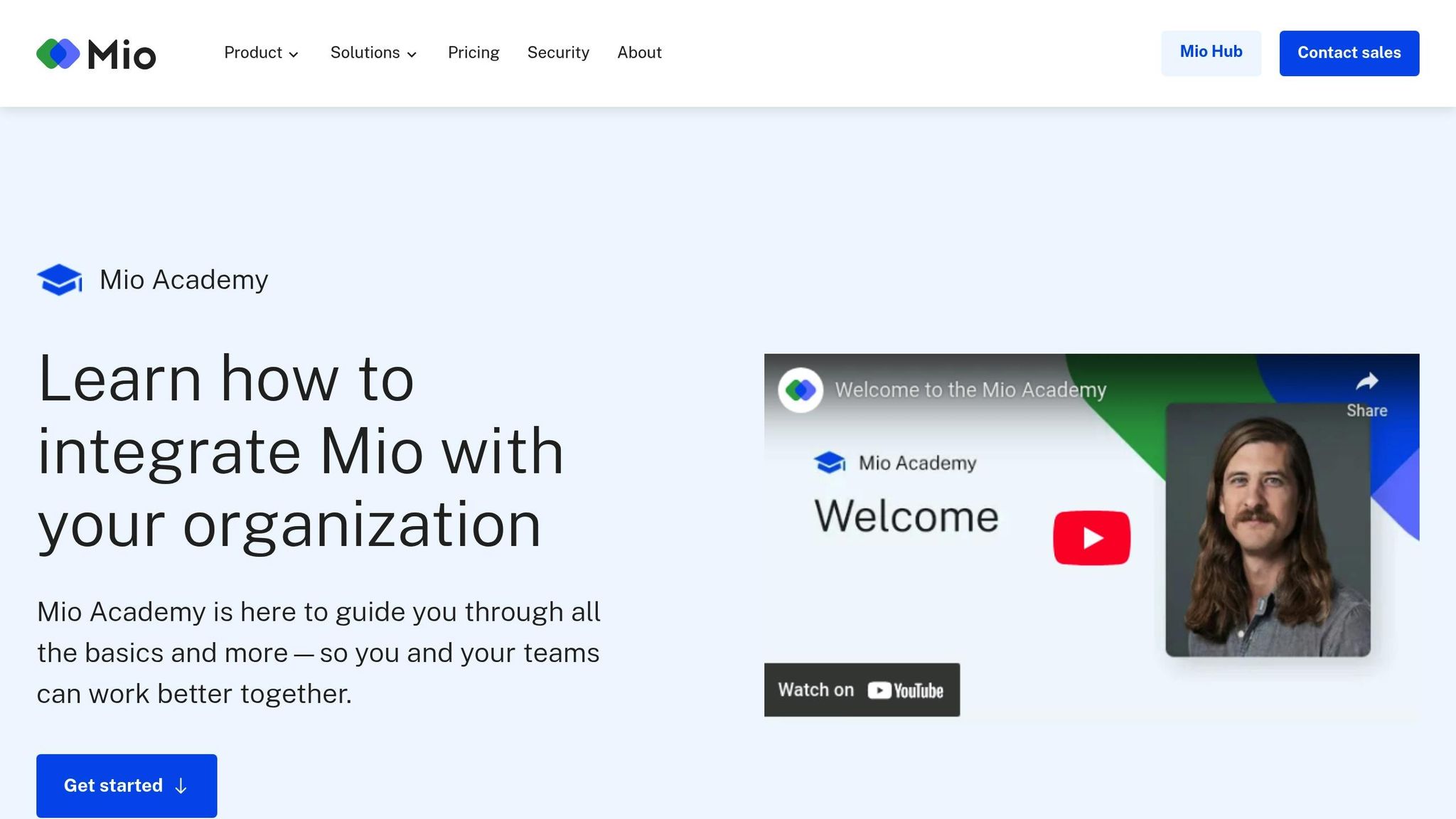Click the Mio Academy description paragraph
This screenshot has height=819, width=1456.
[x=318, y=653]
